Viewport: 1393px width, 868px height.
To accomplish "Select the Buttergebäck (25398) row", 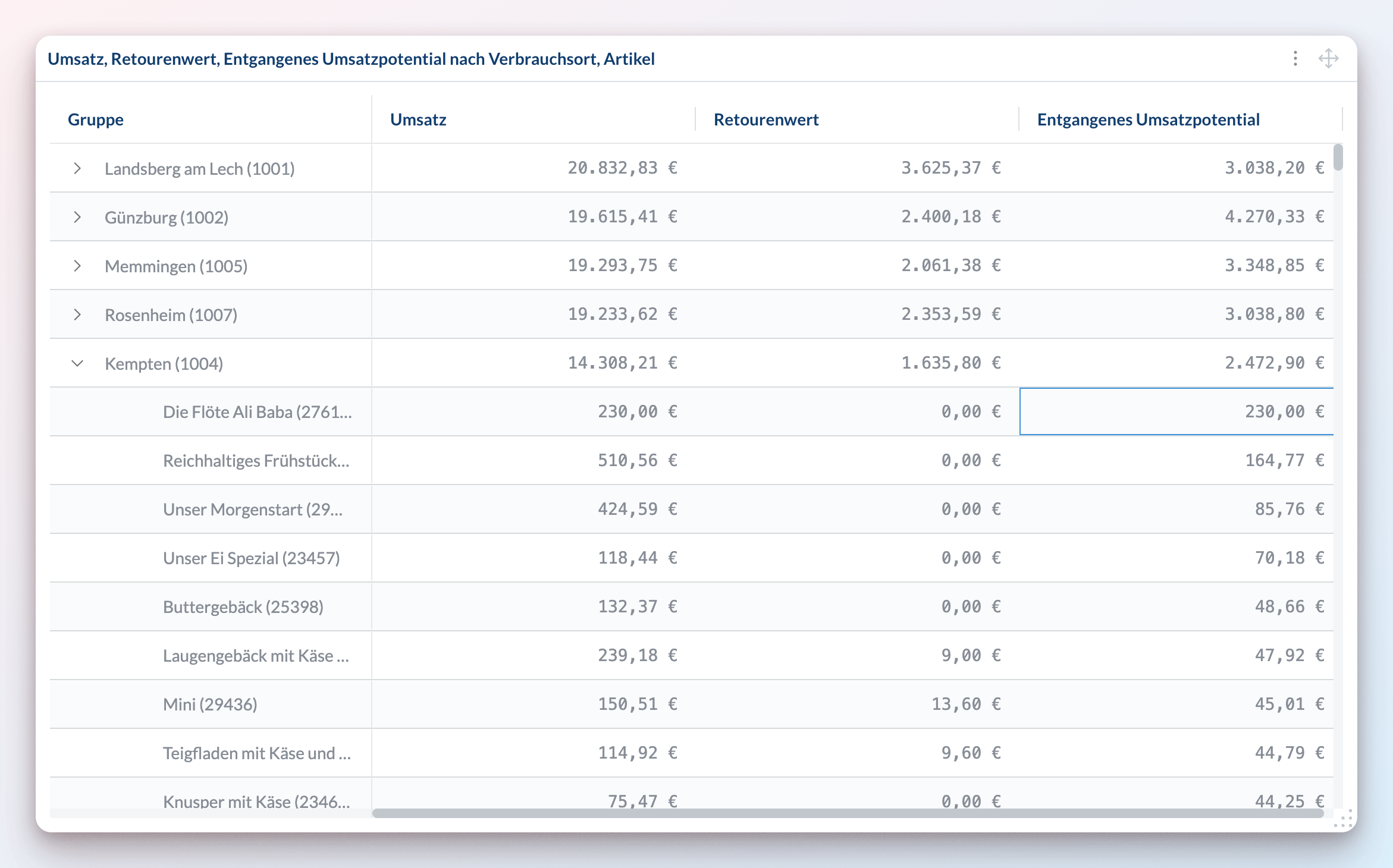I will (243, 607).
